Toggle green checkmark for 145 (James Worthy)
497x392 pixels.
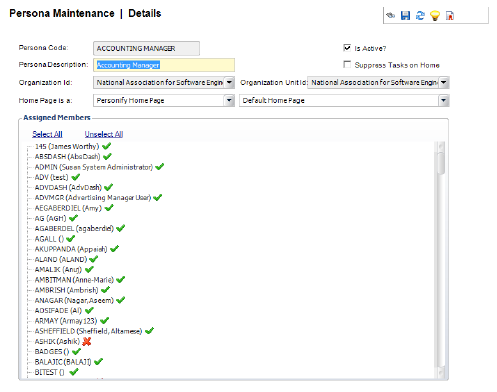(x=107, y=146)
